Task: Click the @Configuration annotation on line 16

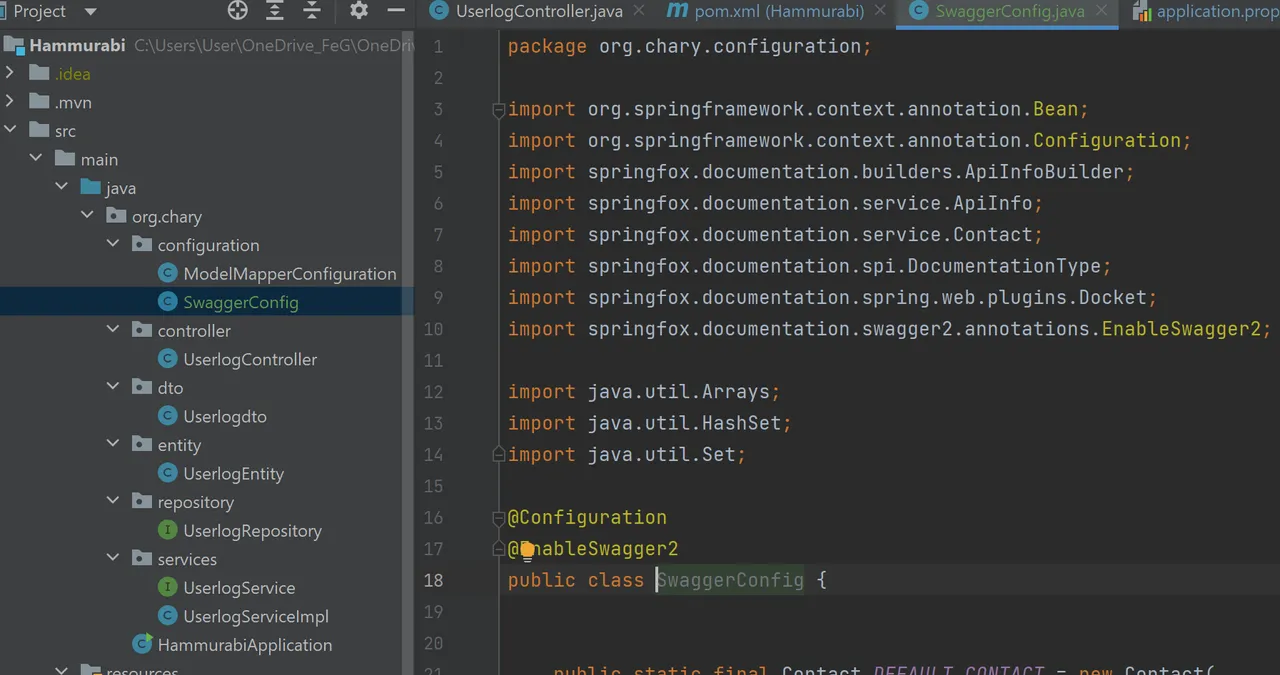Action: pos(587,517)
